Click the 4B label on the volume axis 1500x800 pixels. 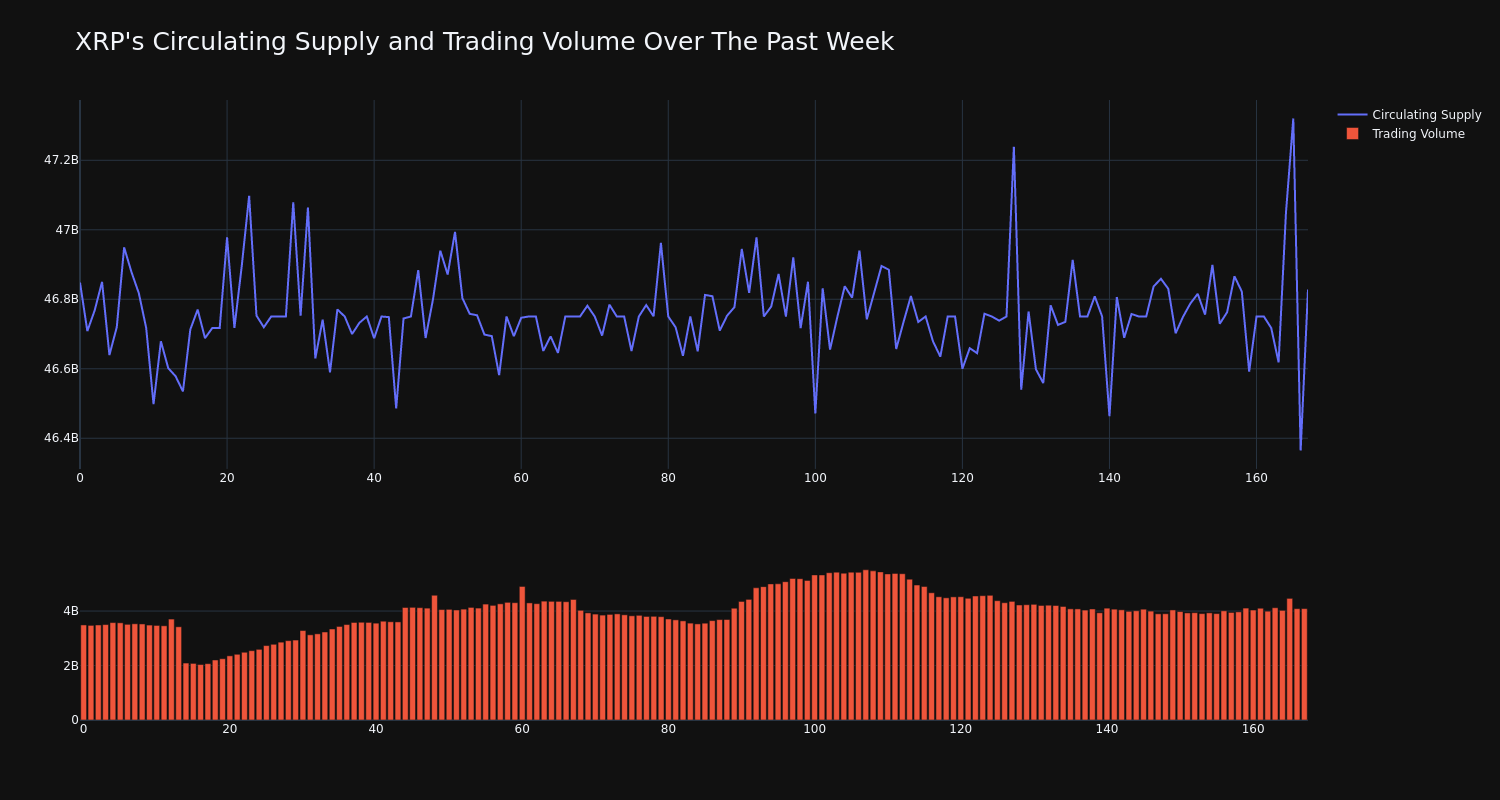tap(71, 611)
